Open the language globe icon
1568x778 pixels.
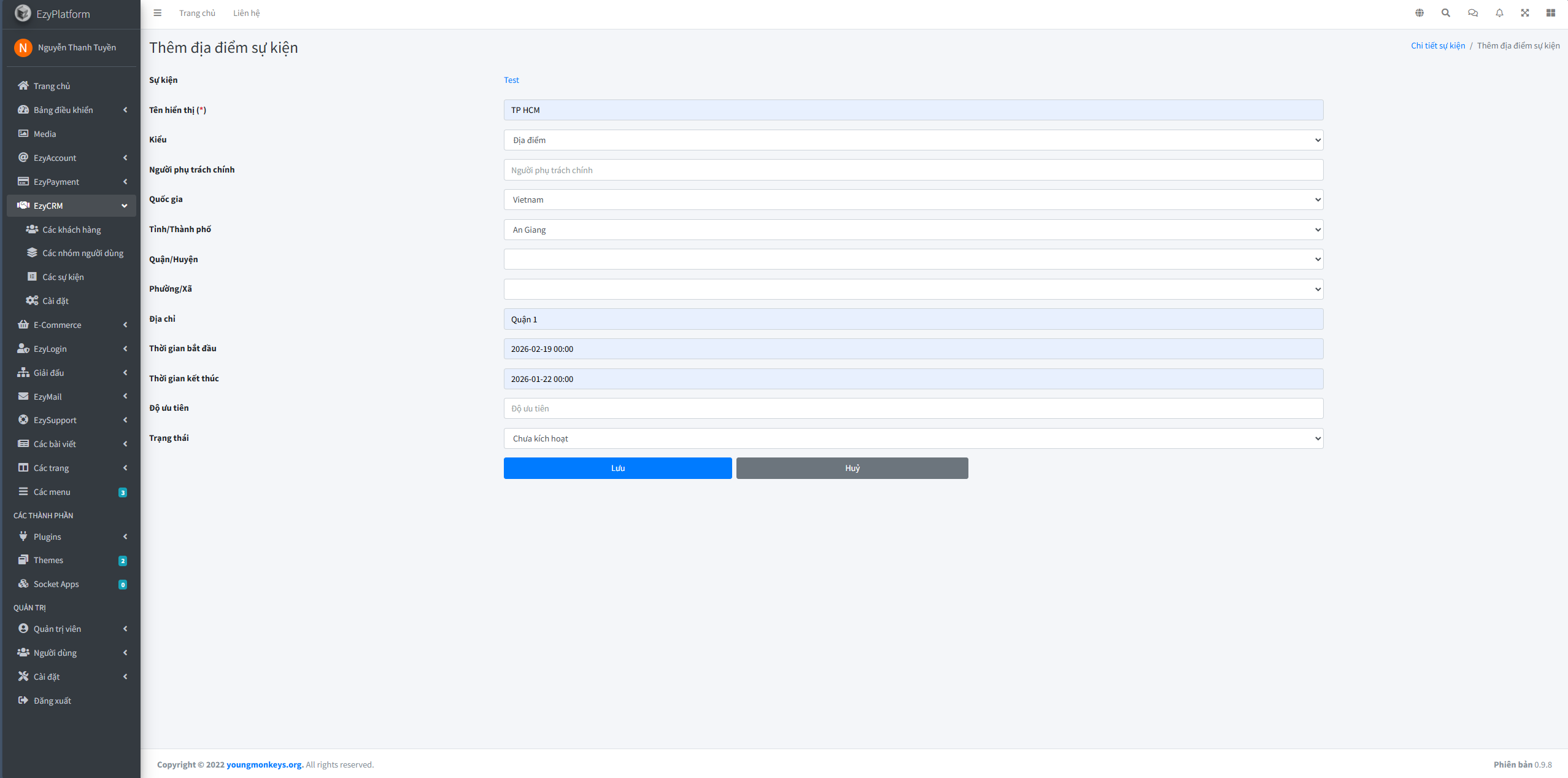1419,13
